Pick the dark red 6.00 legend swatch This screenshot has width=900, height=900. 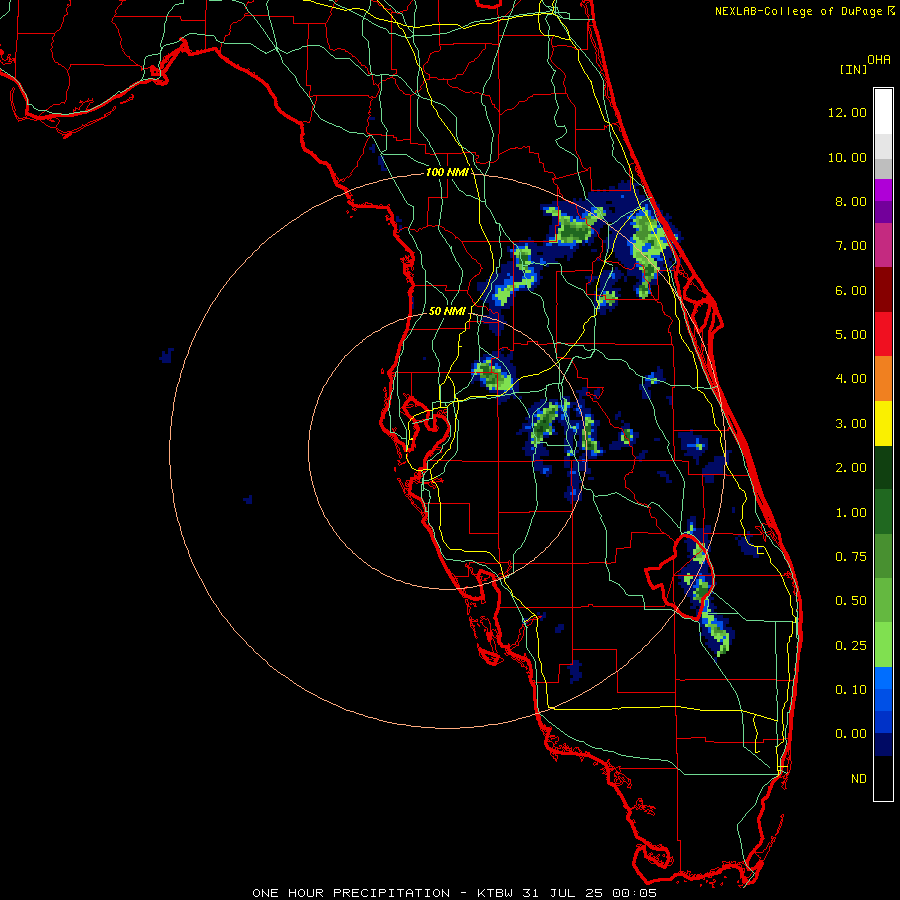[x=883, y=290]
